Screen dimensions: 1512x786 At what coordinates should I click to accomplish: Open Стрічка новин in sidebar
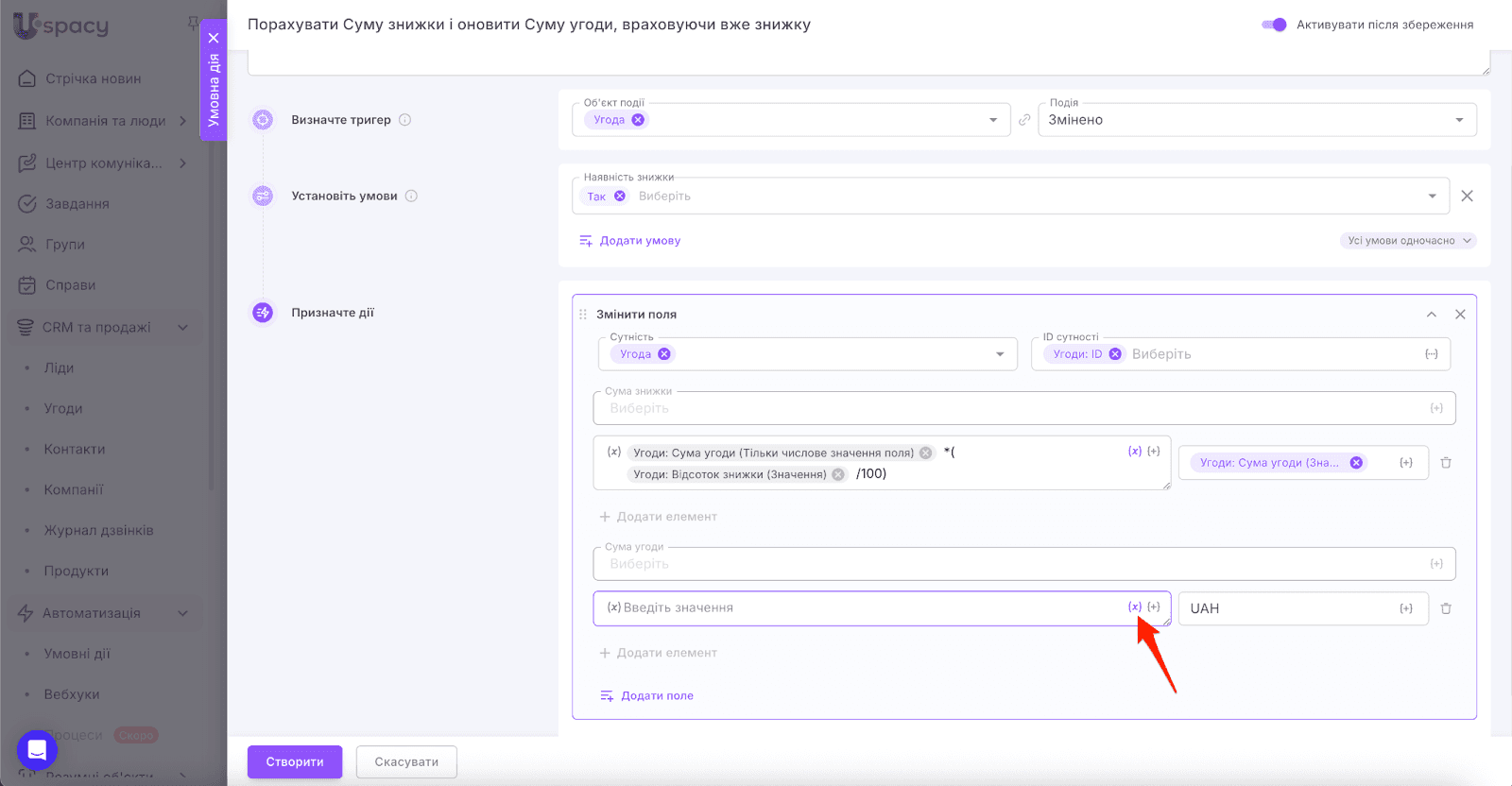click(93, 78)
